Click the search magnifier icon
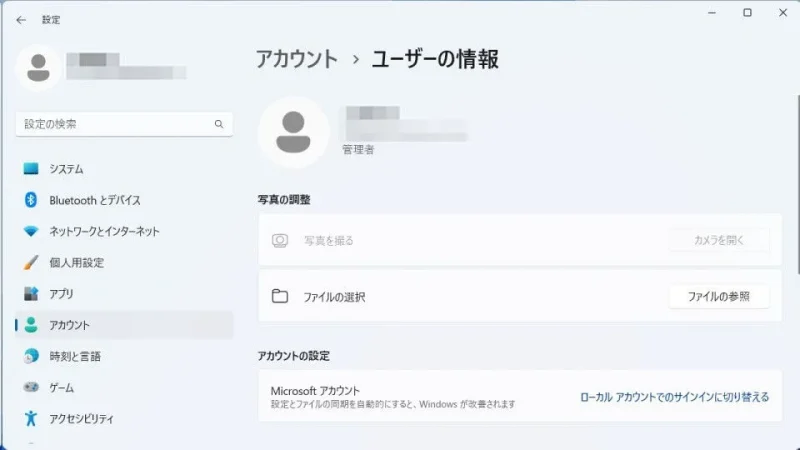The width and height of the screenshot is (800, 450). pyautogui.click(x=219, y=124)
